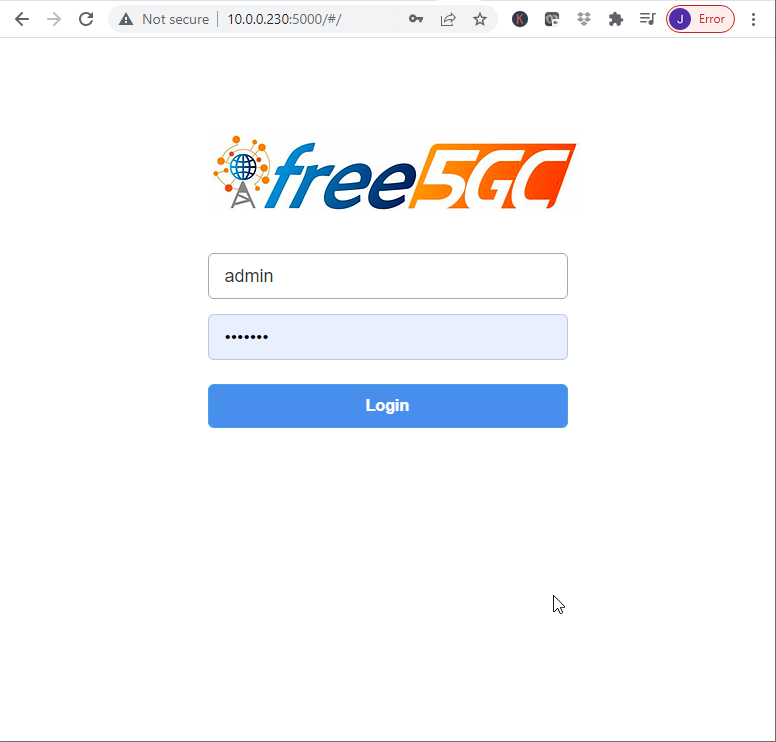Click the browser back arrow
776x742 pixels.
pos(22,19)
